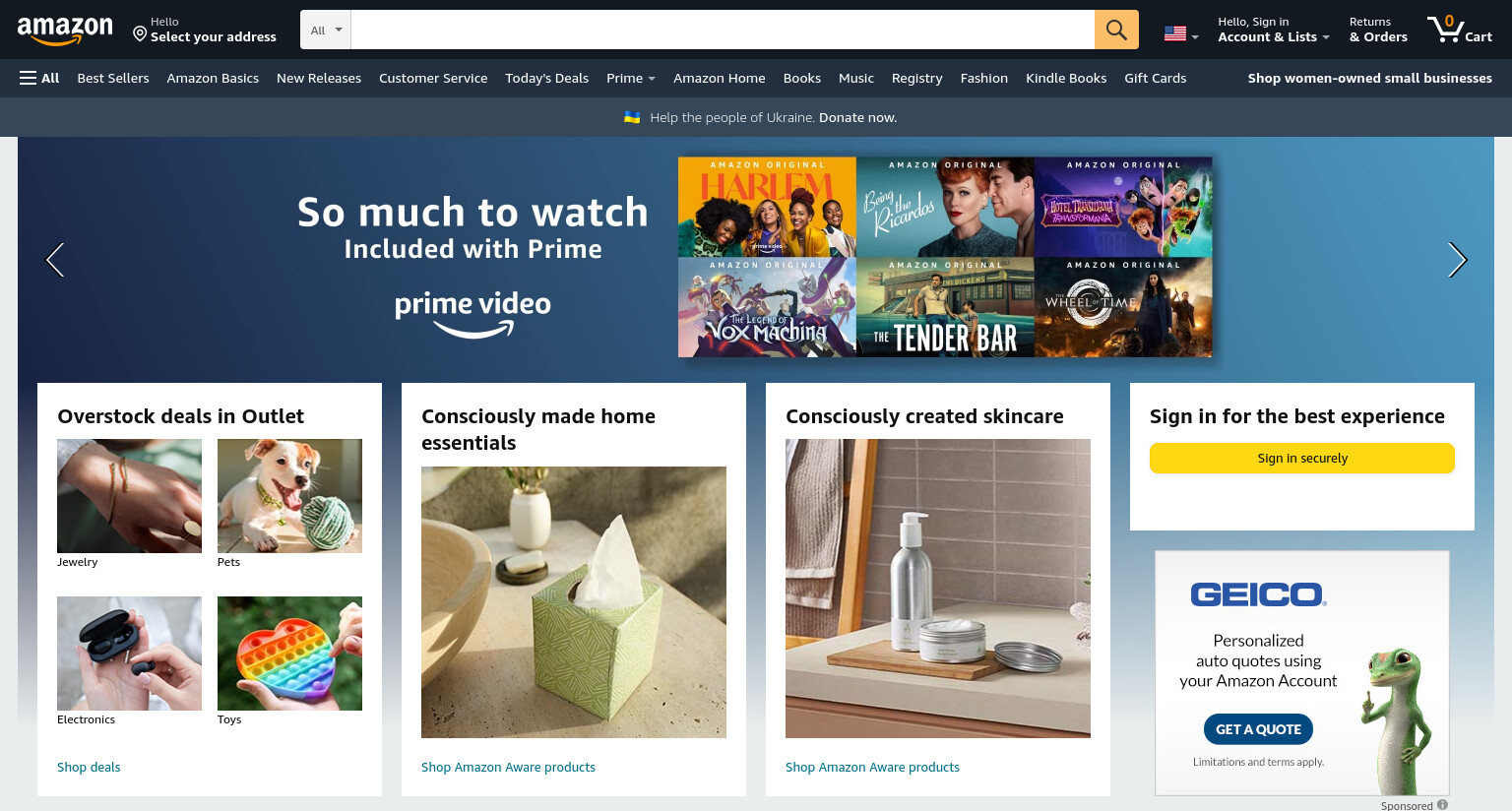The height and width of the screenshot is (811, 1512).
Task: Click the skincare bottle product image
Action: coord(938,589)
